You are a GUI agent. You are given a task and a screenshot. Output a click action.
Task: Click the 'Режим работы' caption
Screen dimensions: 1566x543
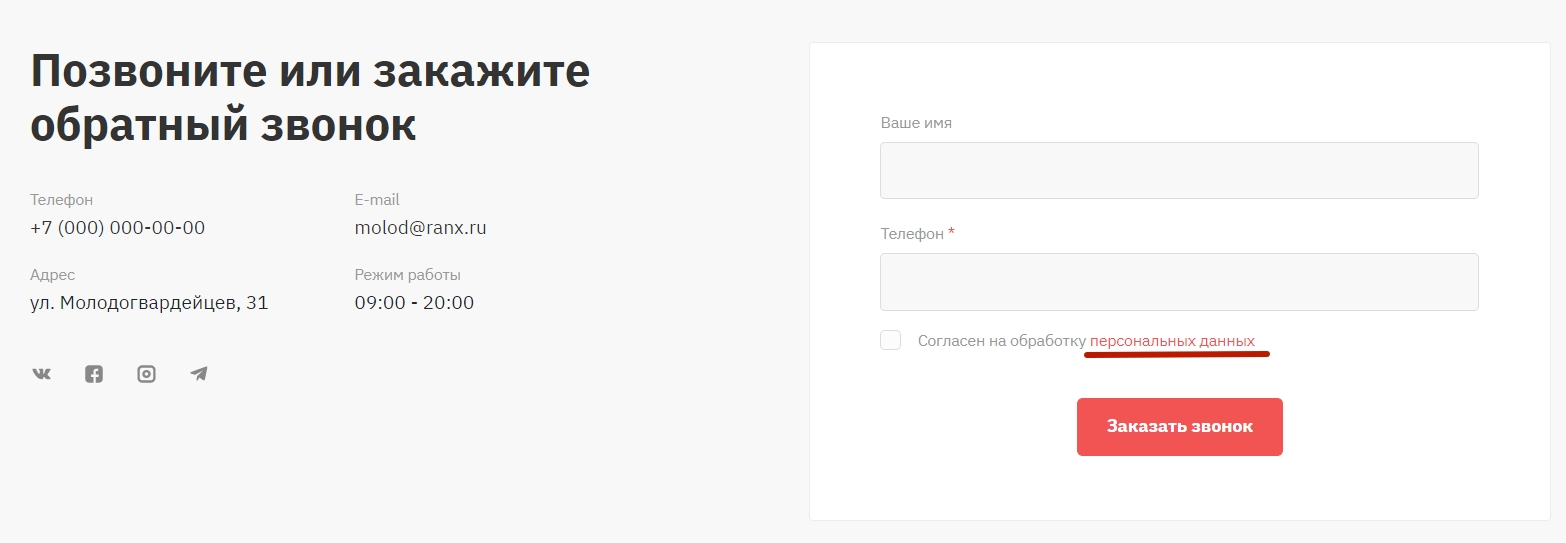(x=408, y=275)
